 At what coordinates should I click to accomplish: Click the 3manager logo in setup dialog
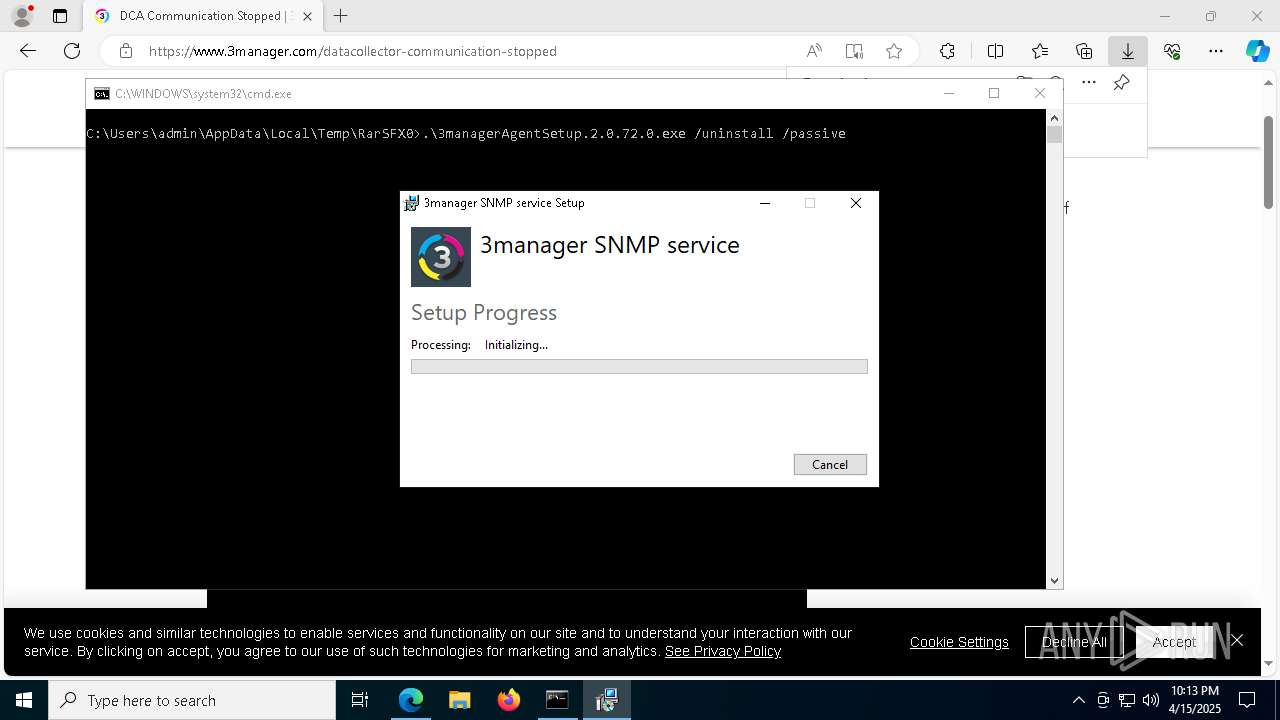click(441, 257)
